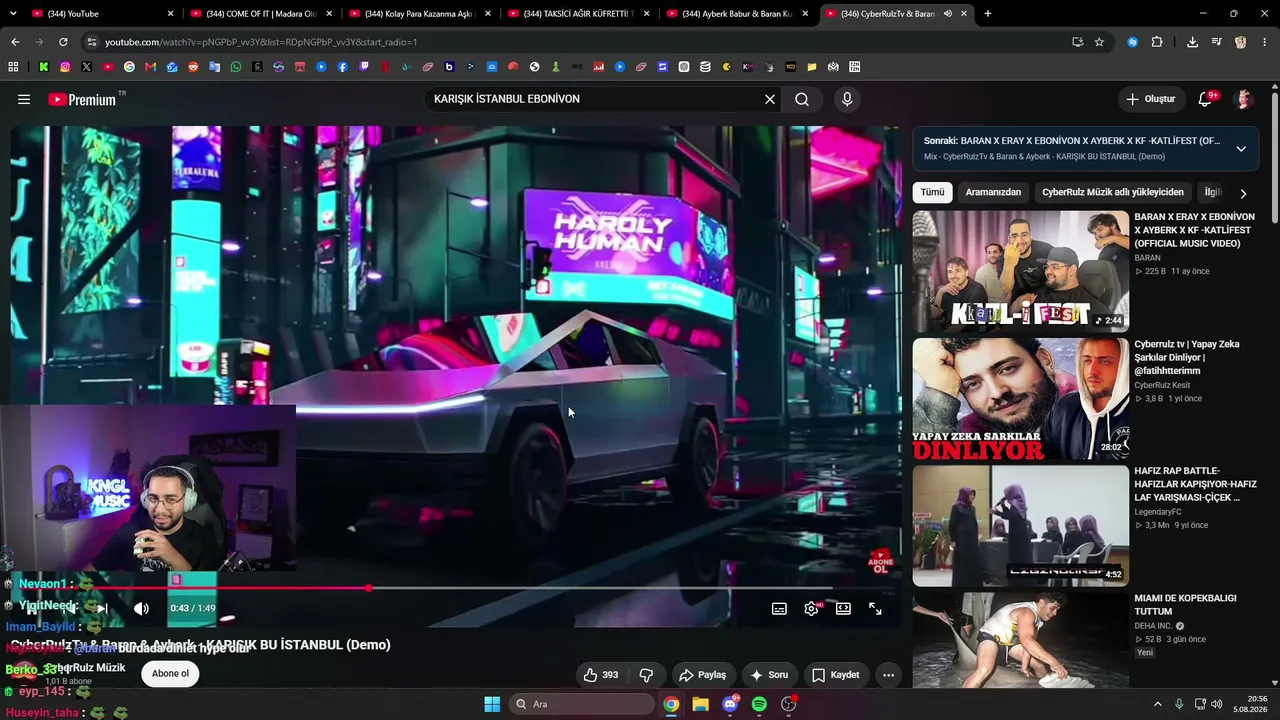Select the Tümü filter chip
The width and height of the screenshot is (1280, 720).
[x=932, y=192]
